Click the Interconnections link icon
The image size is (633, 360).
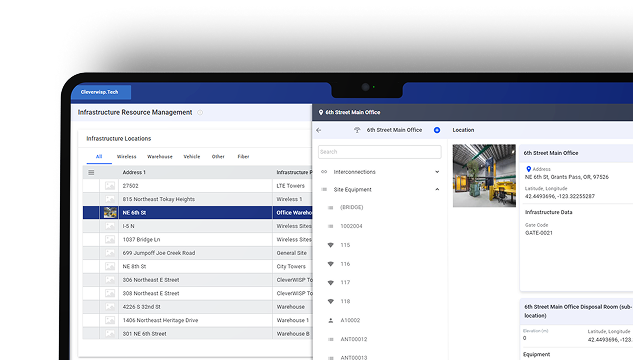coord(324,172)
